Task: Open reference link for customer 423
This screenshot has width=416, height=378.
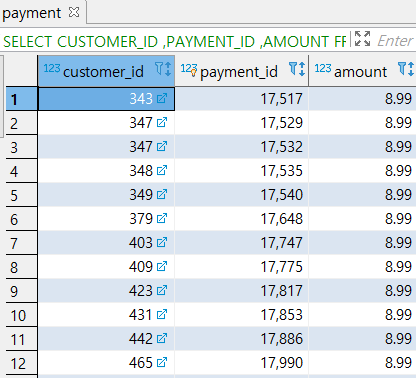Action: click(162, 290)
